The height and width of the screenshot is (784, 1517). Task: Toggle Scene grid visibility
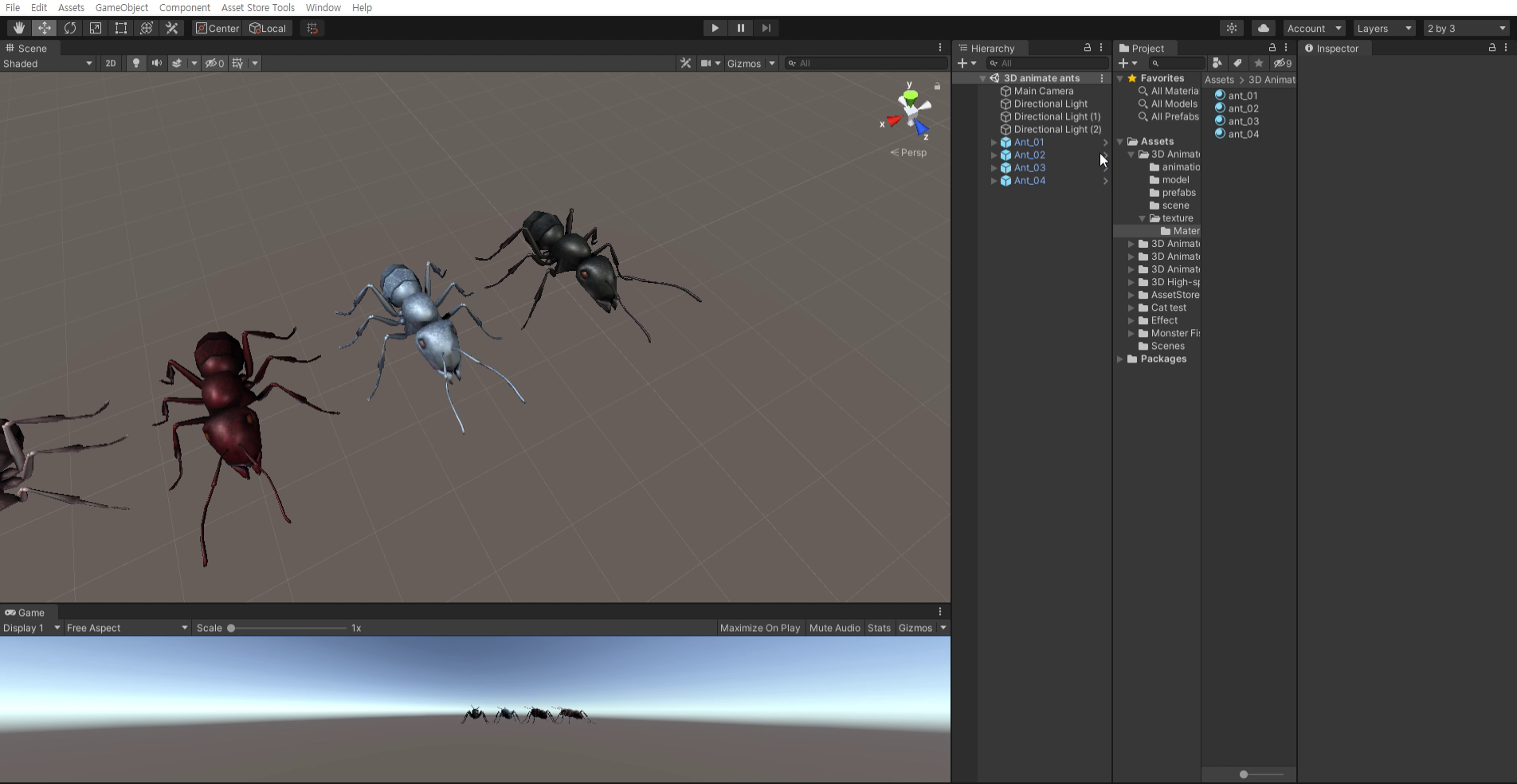click(237, 63)
